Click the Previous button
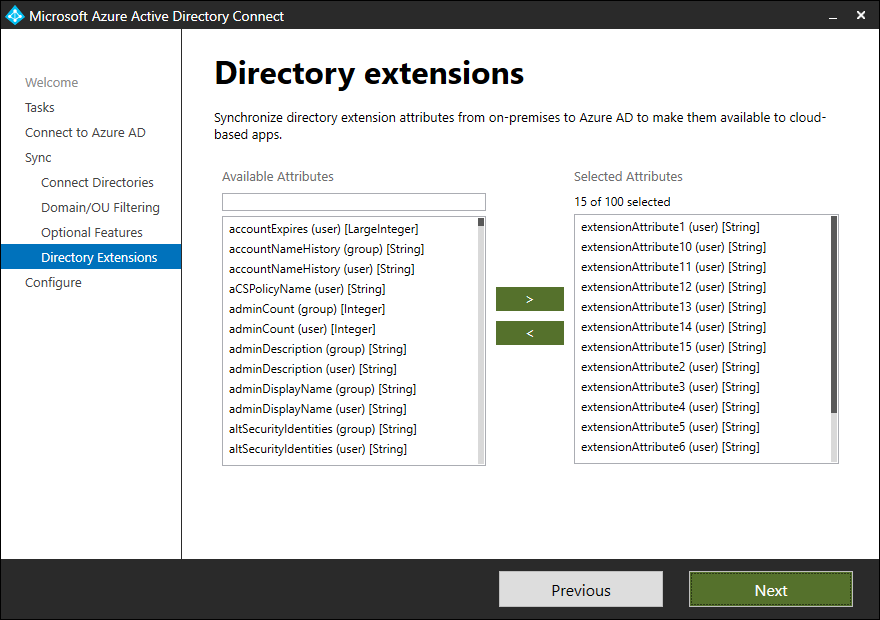 click(581, 590)
